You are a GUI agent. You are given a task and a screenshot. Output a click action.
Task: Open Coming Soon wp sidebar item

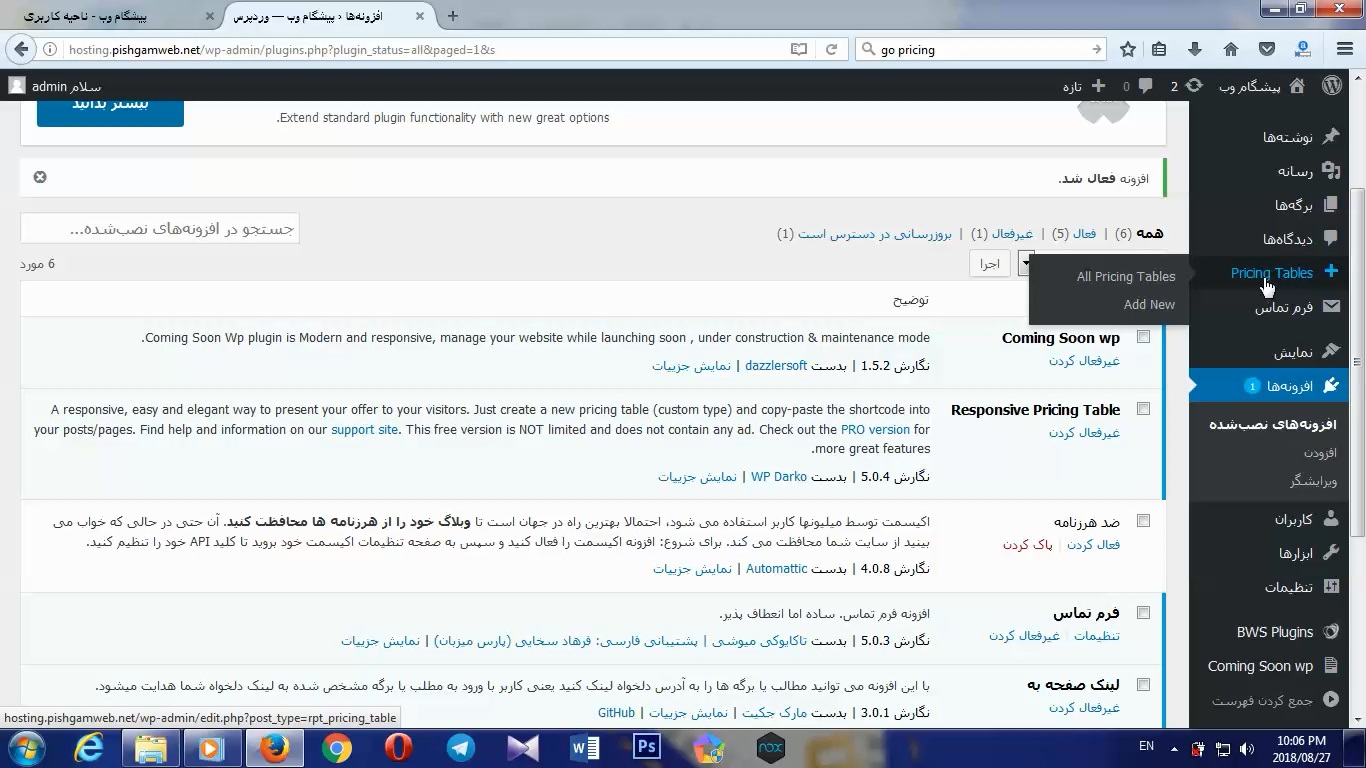coord(1260,666)
